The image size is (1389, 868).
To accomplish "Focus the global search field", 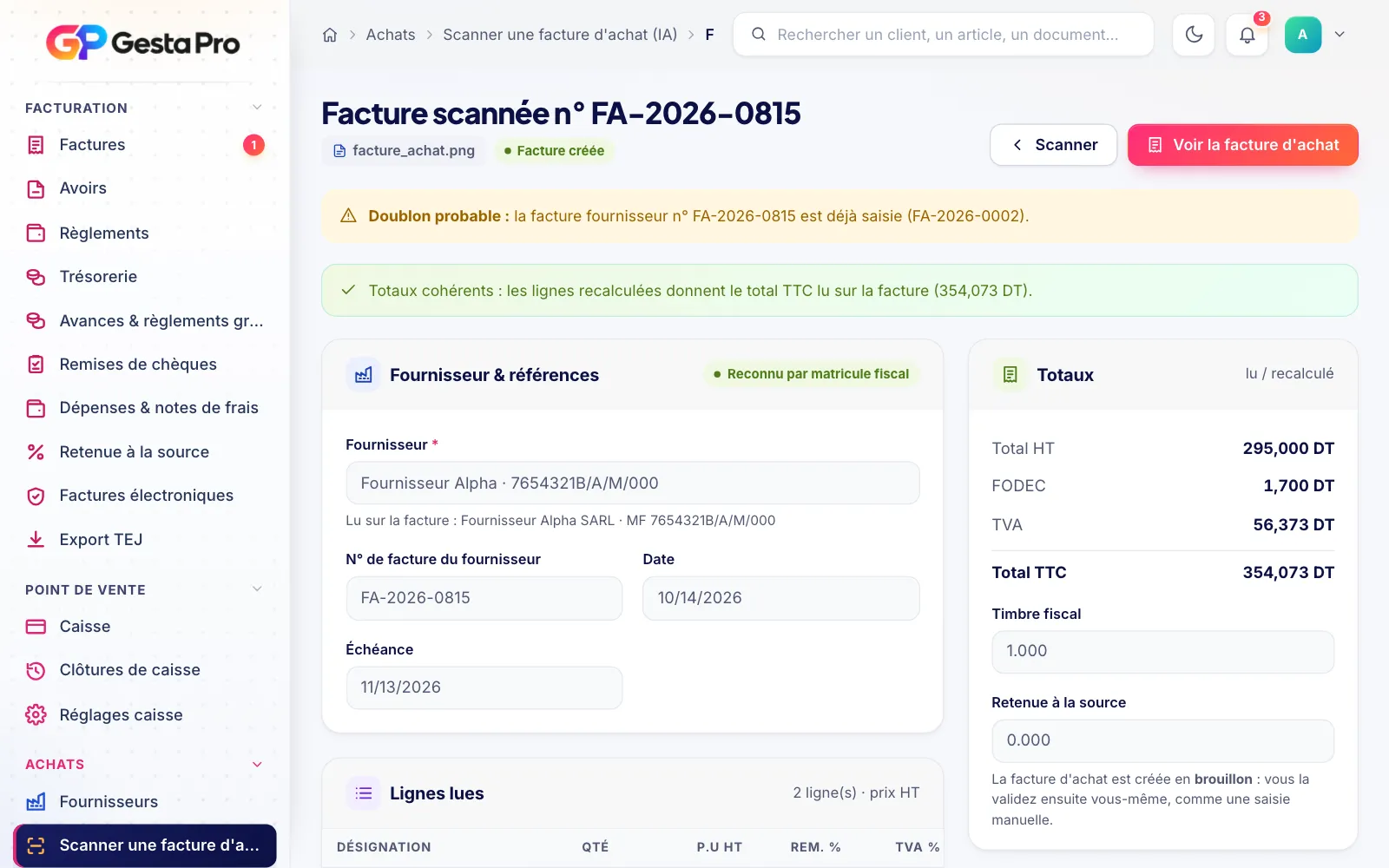I will click(944, 35).
